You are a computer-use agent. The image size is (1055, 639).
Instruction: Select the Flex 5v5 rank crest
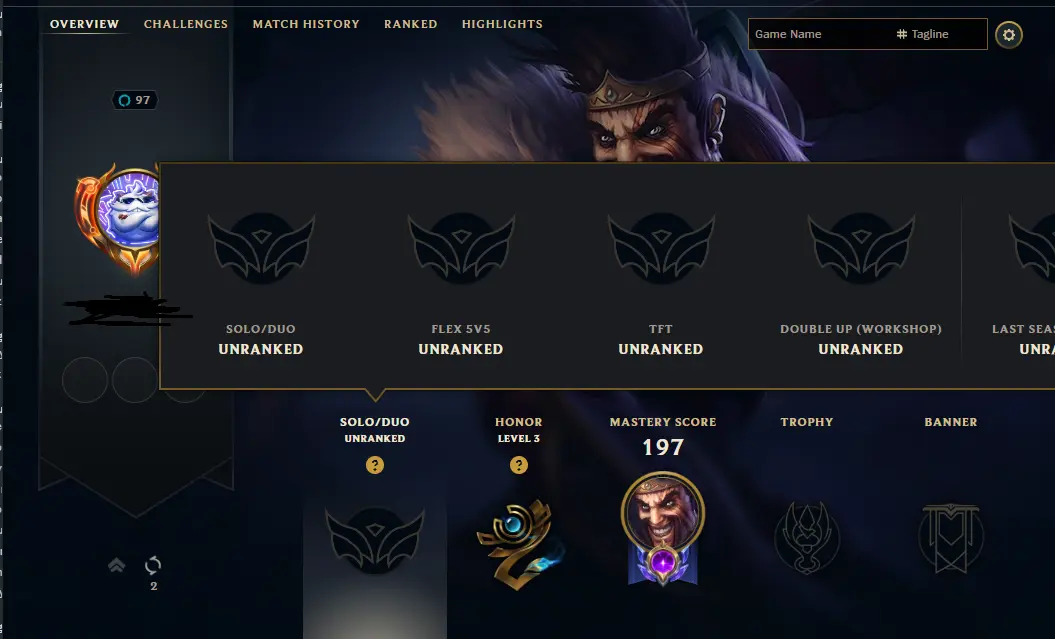point(461,248)
